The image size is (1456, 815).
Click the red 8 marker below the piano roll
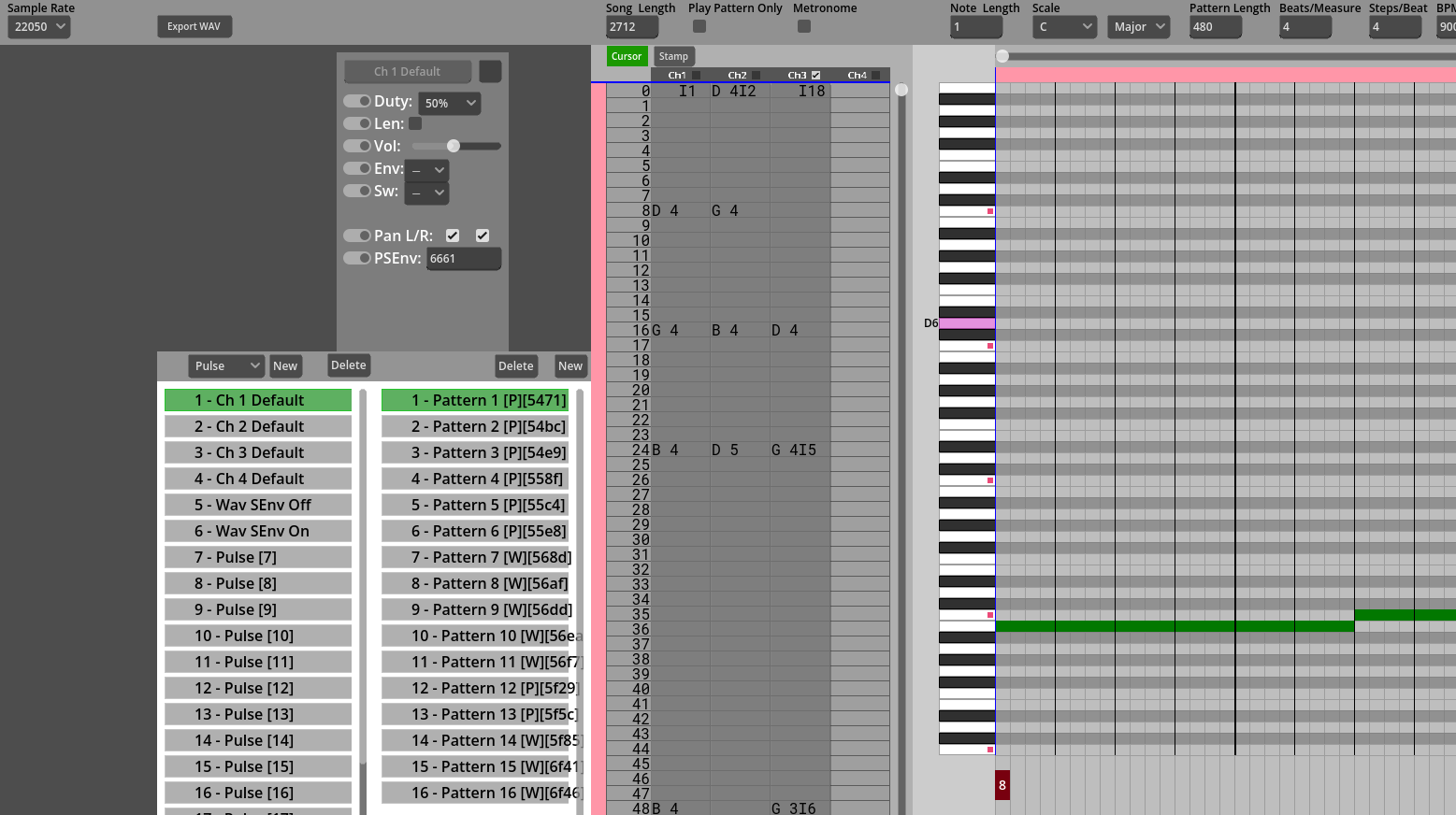(x=1002, y=785)
